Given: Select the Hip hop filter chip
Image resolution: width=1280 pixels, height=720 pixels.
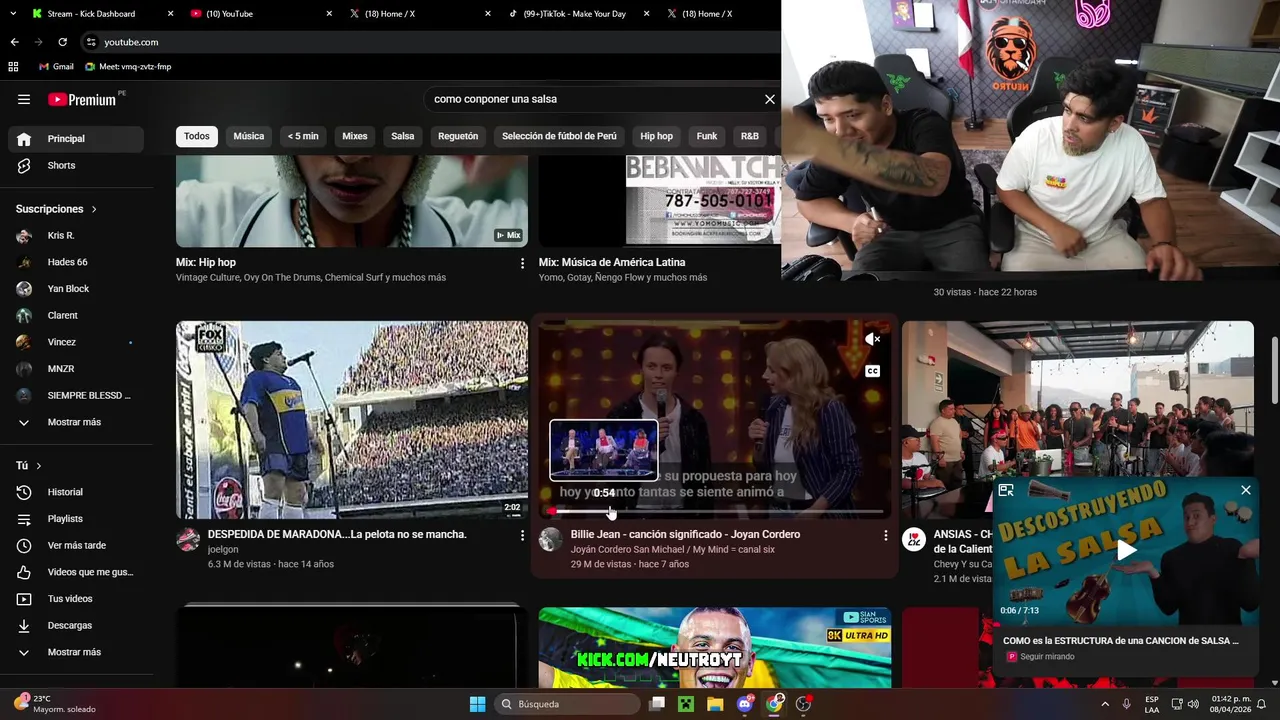Looking at the screenshot, I should point(657,136).
